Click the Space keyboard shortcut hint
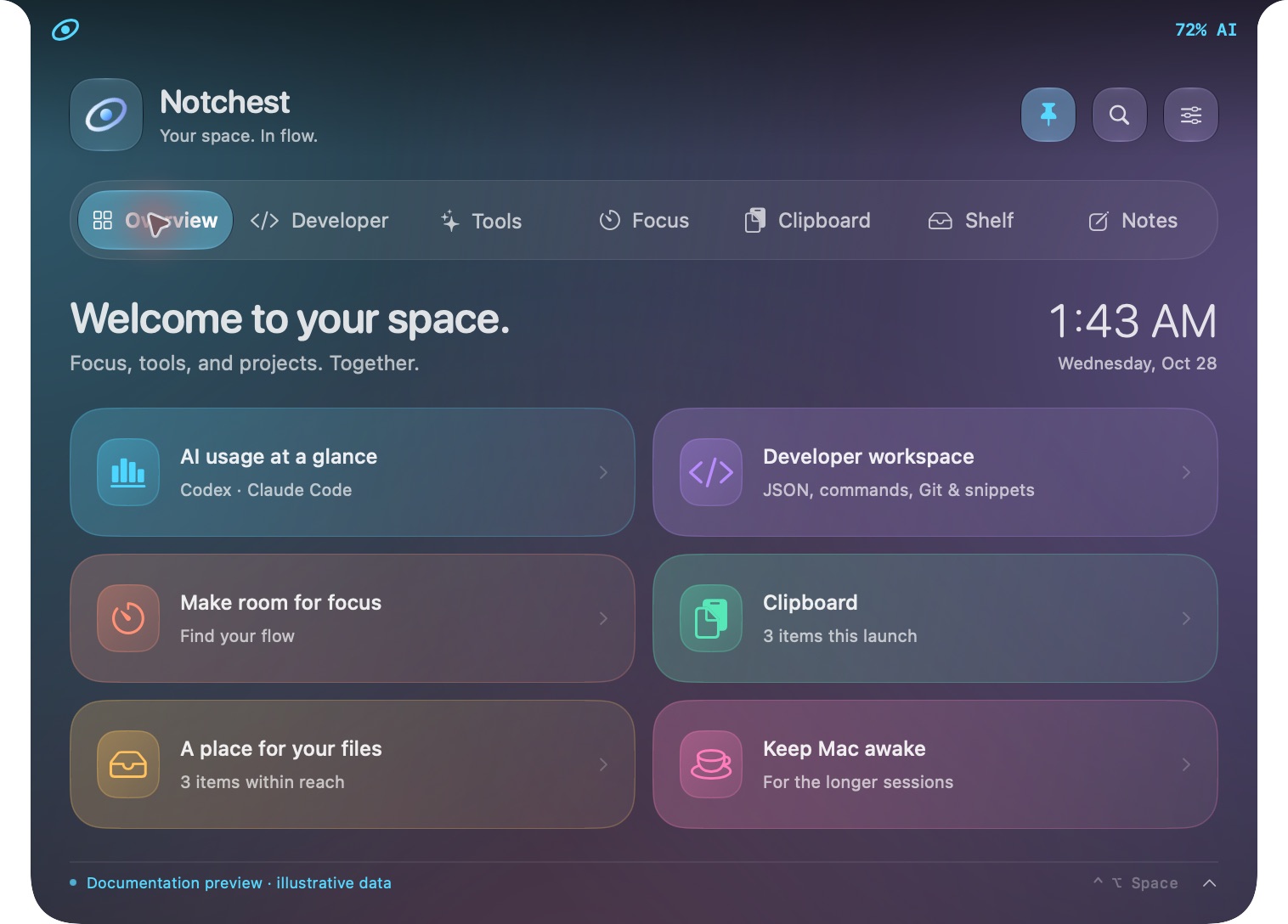The image size is (1288, 924). tap(1135, 883)
